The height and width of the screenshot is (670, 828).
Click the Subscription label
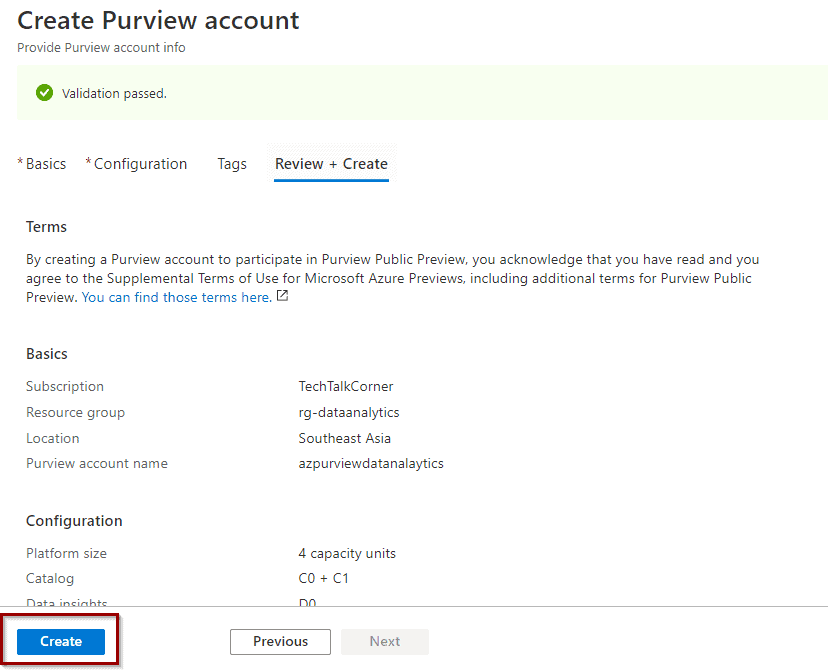(x=65, y=386)
